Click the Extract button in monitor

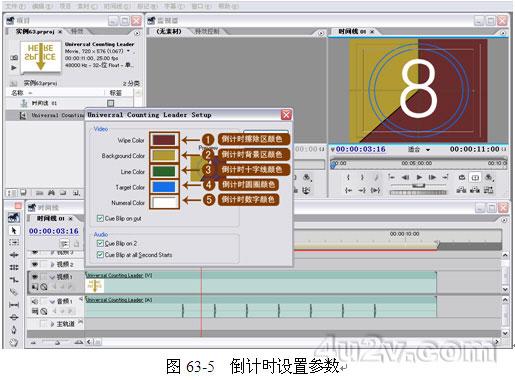(475, 190)
